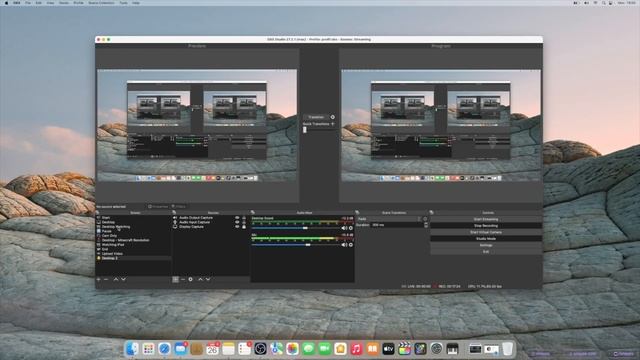
Task: Open the Fade transition dropdown
Action: point(389,219)
